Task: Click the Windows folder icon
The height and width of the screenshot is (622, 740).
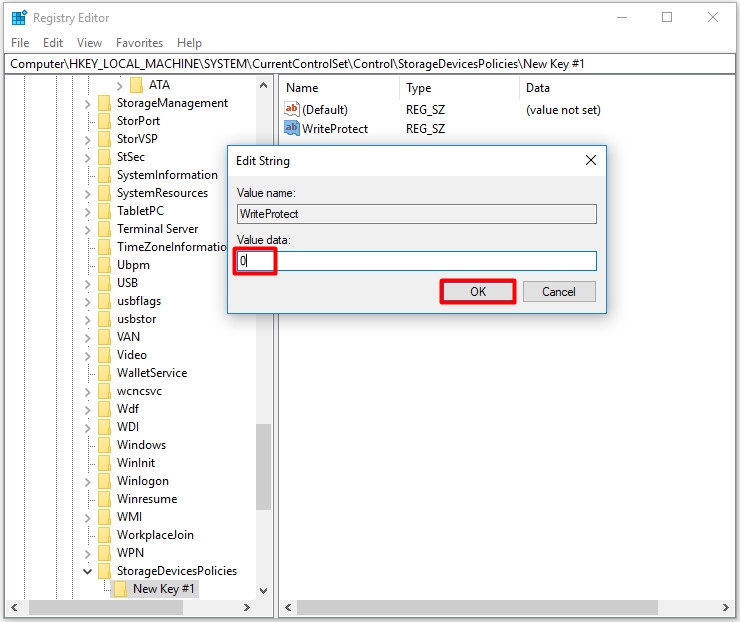Action: point(104,445)
